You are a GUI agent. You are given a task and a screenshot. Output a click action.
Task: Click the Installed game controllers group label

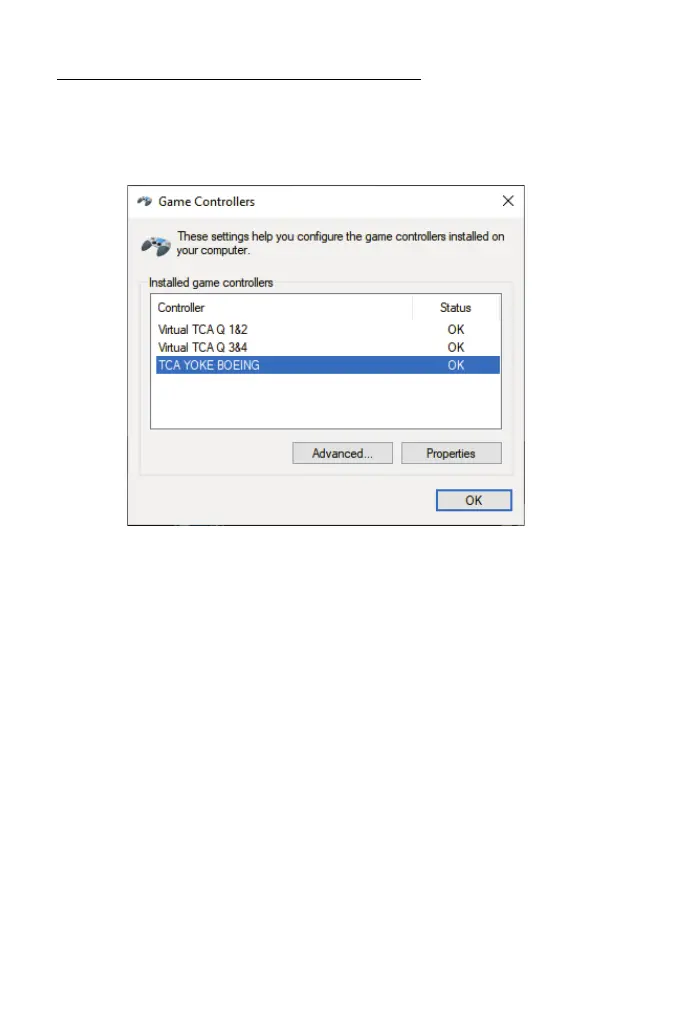[x=211, y=283]
